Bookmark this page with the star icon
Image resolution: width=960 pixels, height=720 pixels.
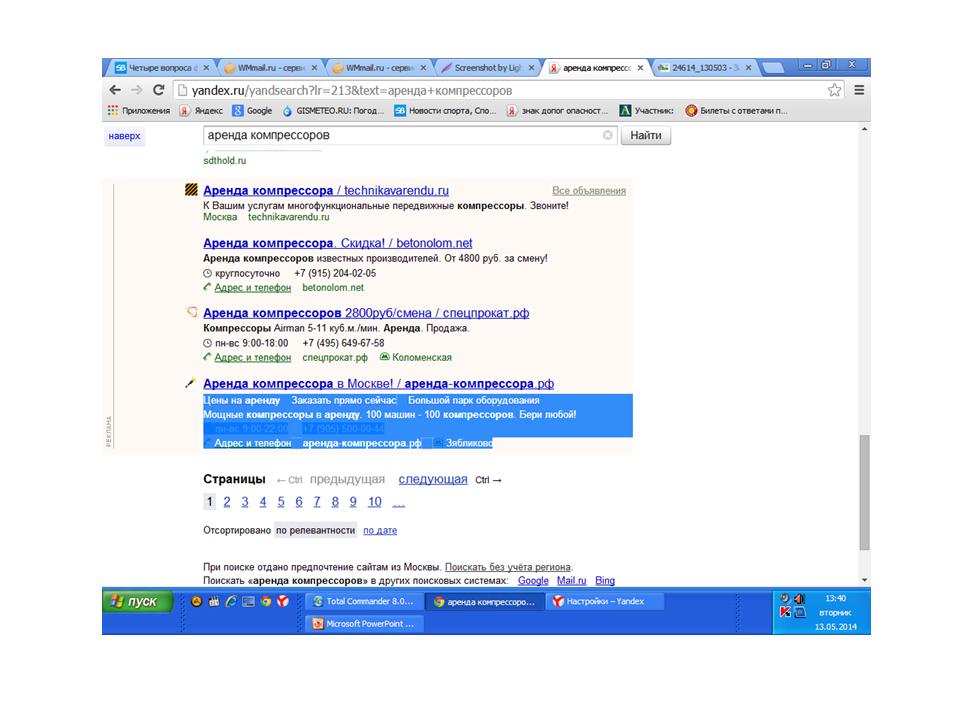click(834, 90)
